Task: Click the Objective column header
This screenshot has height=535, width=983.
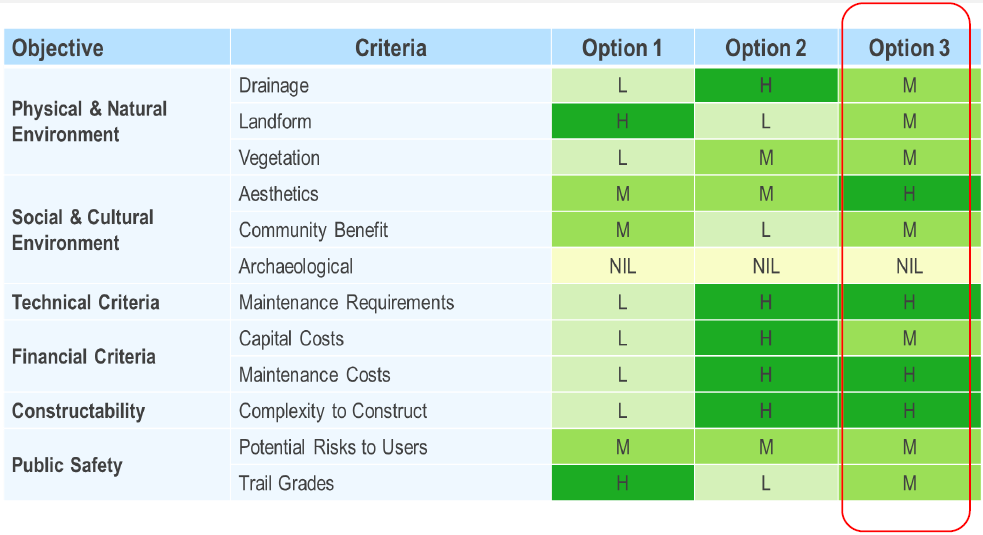Action: point(58,48)
